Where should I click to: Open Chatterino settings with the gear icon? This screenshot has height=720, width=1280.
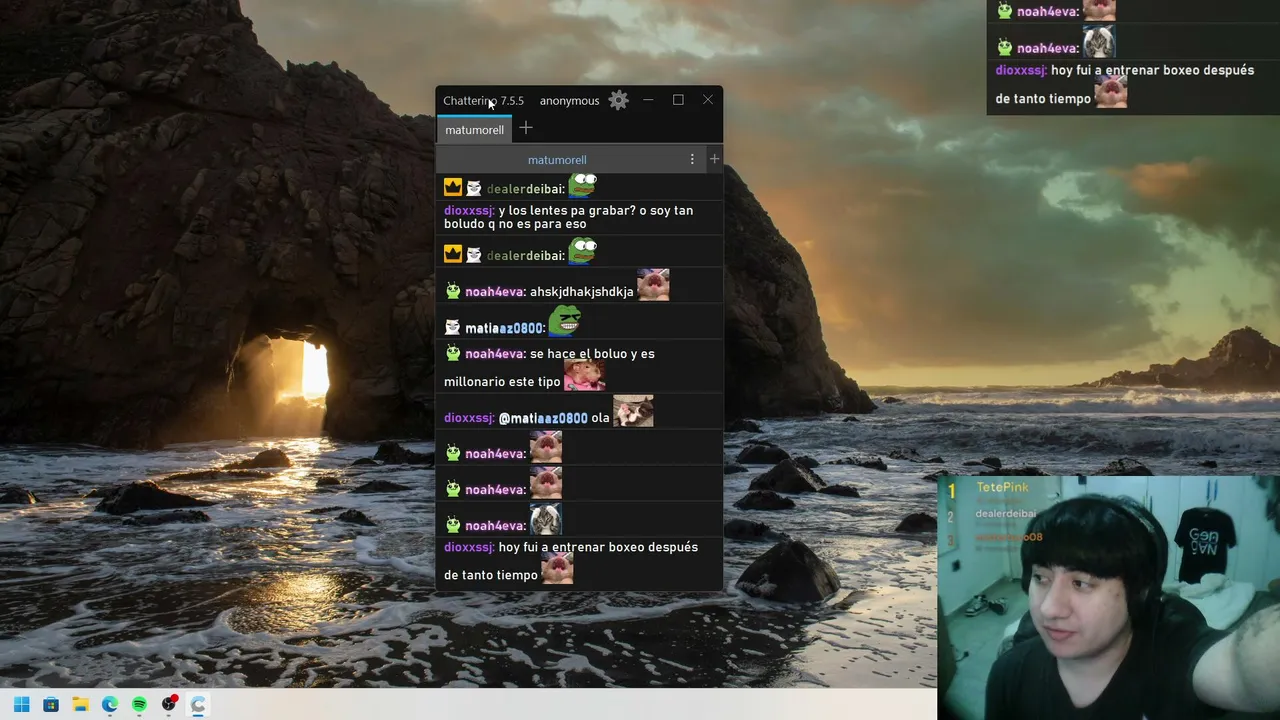click(619, 100)
